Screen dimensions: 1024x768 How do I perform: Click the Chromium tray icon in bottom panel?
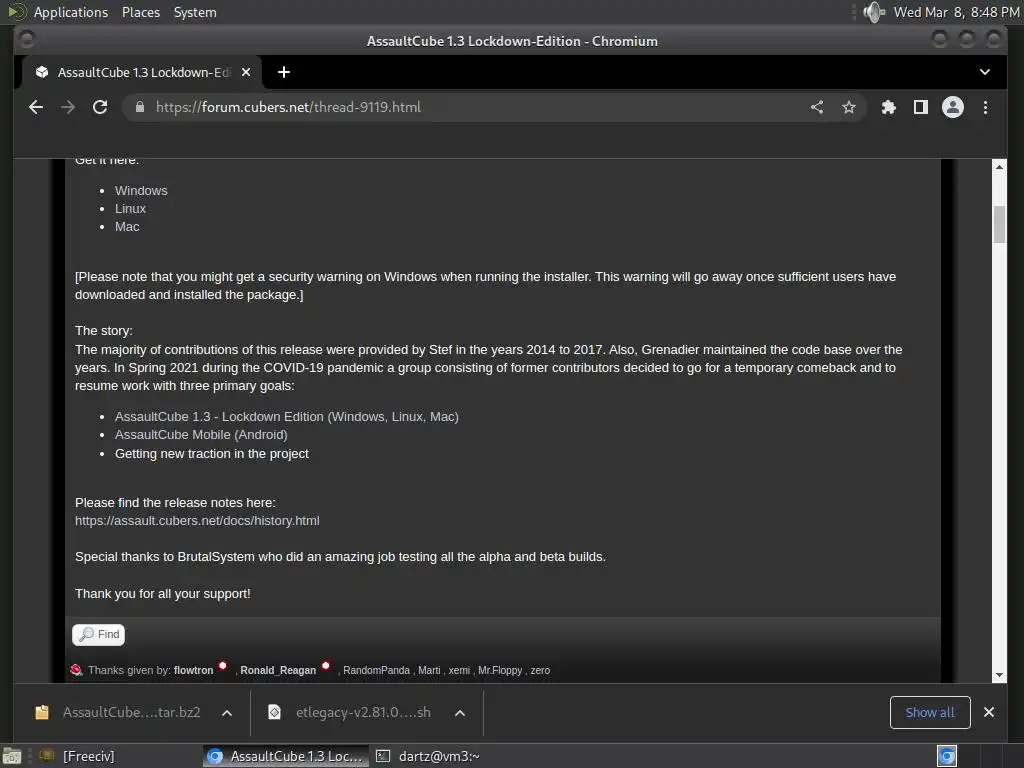click(x=947, y=756)
